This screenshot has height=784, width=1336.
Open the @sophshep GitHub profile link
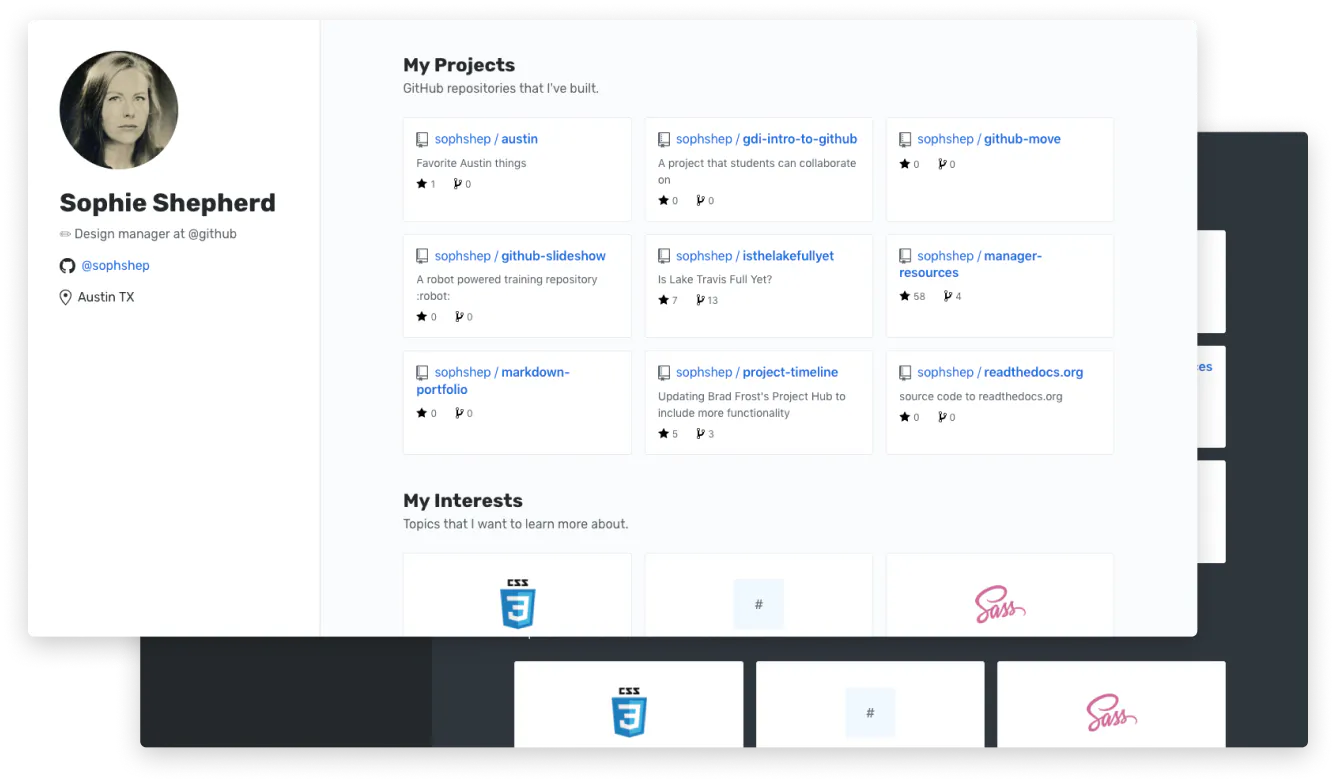click(x=115, y=266)
